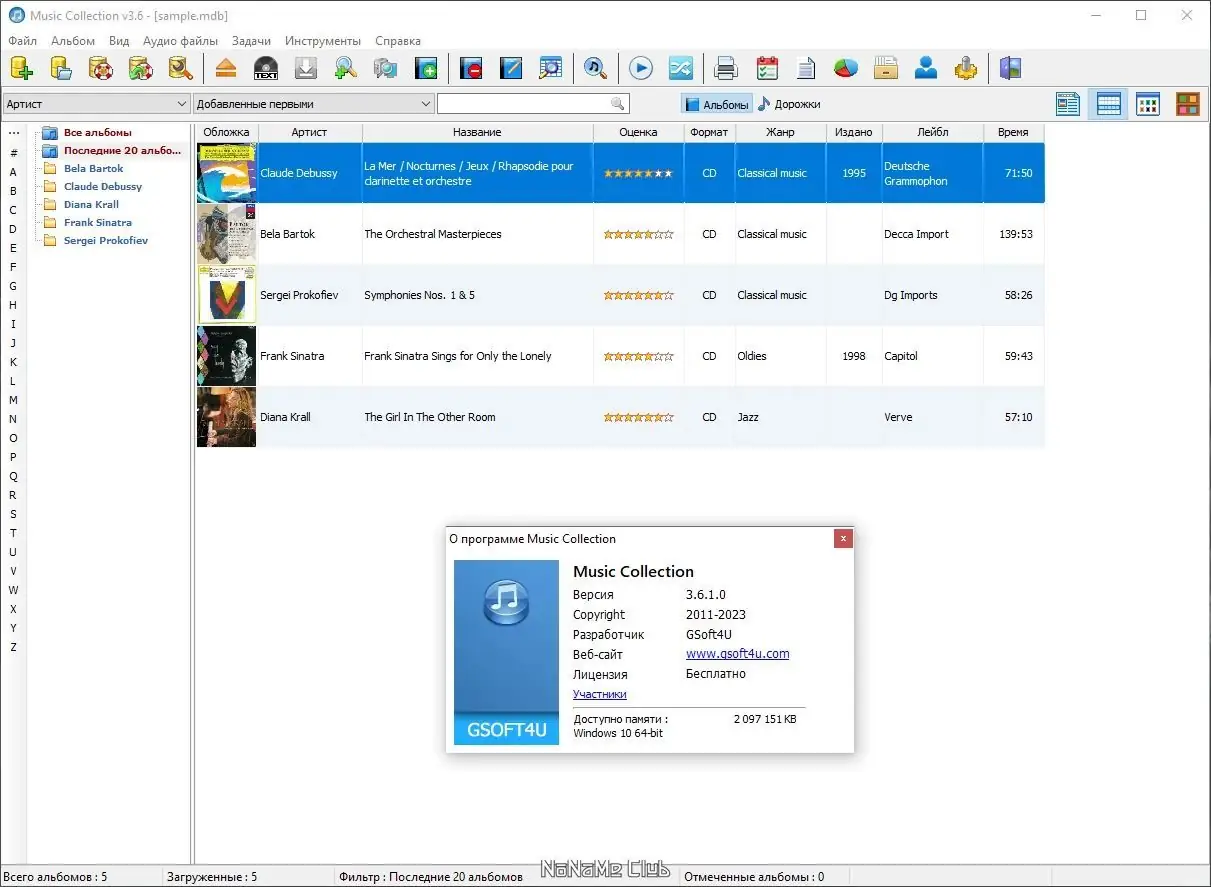
Task: Click the database with green plus icon
Action: [x=21, y=68]
